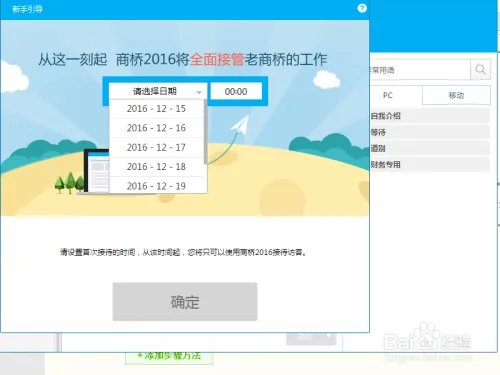
Task: Click the 00:00 time field
Action: pos(236,91)
